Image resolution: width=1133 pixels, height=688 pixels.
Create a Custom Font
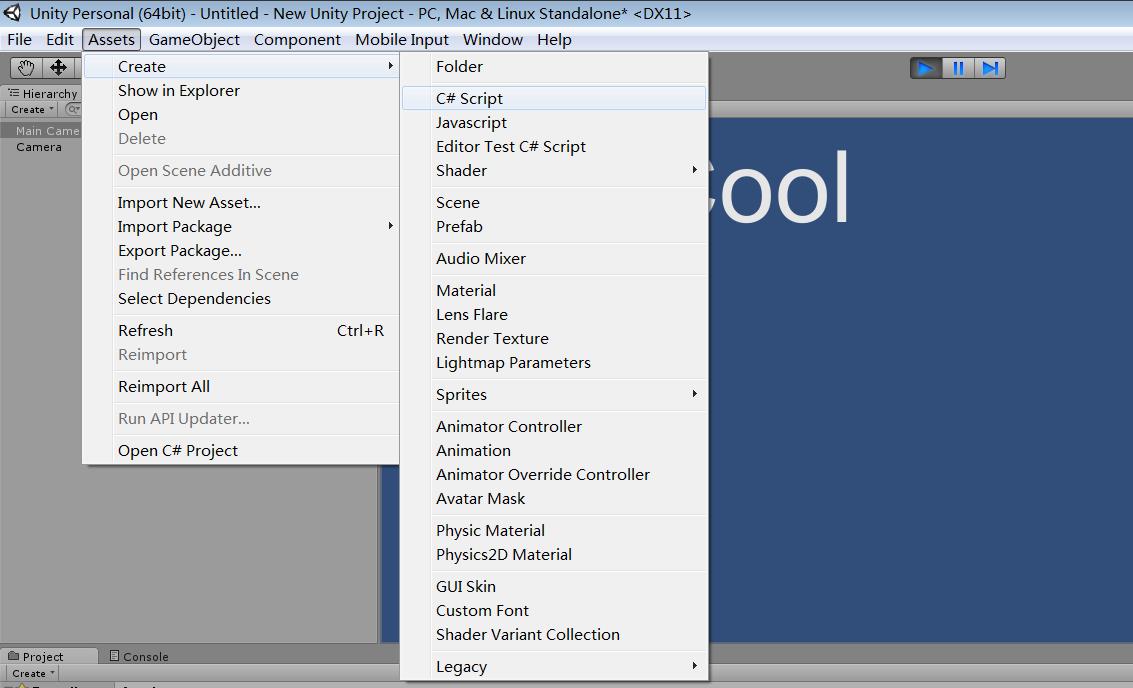(553, 610)
